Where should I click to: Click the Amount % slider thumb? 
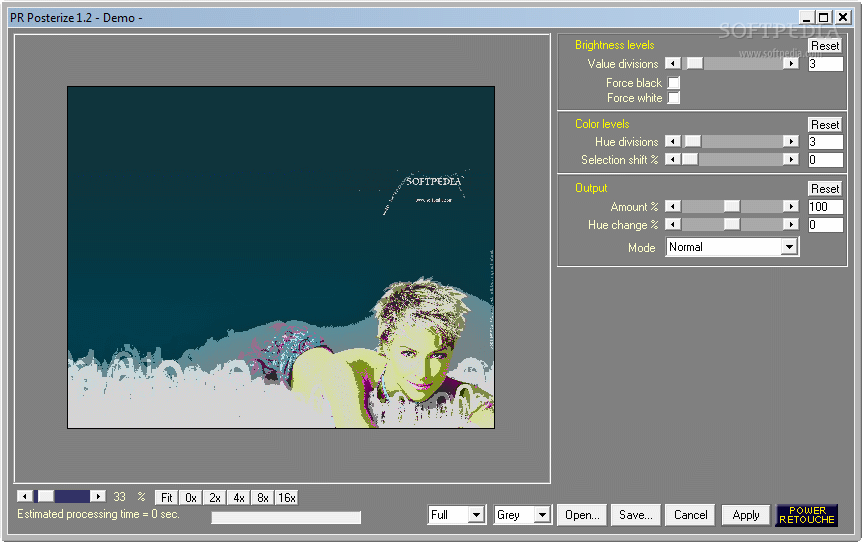(732, 207)
